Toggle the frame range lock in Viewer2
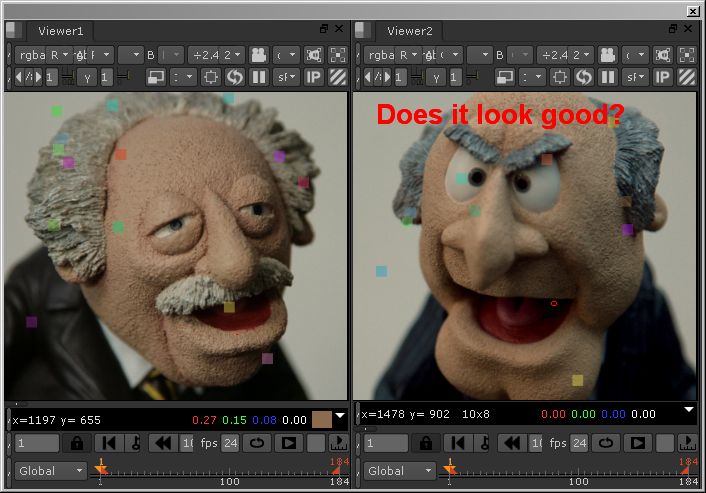The height and width of the screenshot is (493, 706). coord(425,443)
